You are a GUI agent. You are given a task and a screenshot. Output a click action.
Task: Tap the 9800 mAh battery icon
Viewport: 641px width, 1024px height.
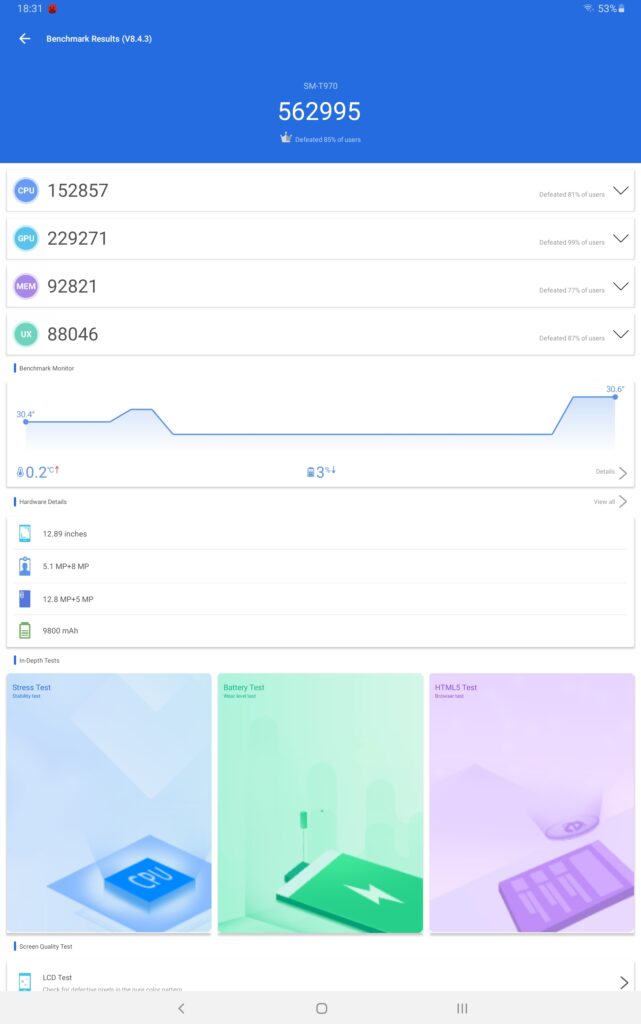(x=25, y=631)
